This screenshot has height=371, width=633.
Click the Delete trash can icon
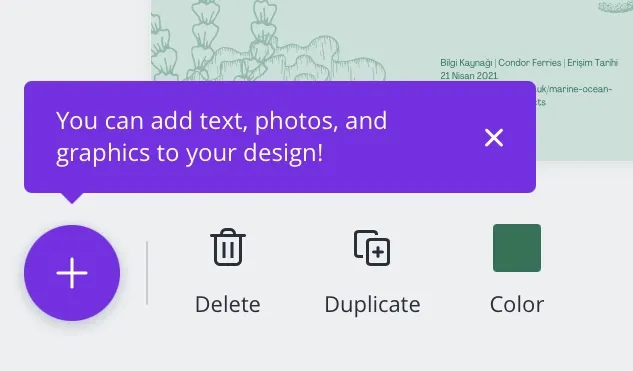(228, 247)
